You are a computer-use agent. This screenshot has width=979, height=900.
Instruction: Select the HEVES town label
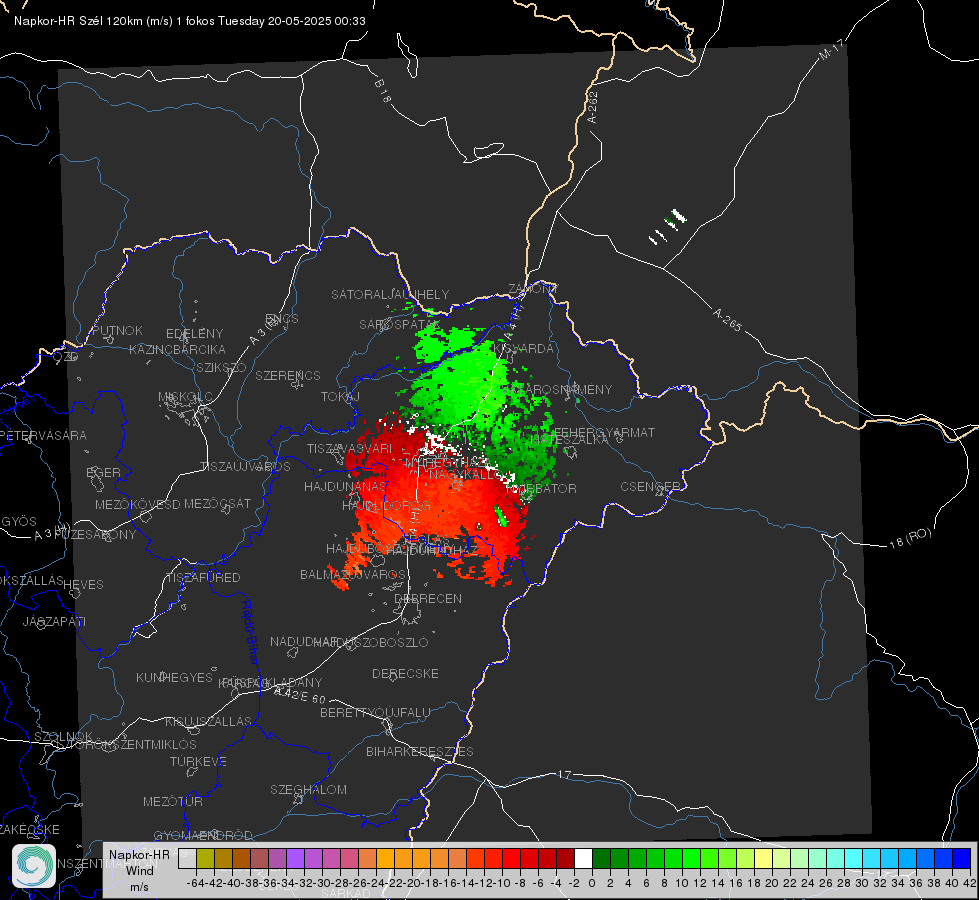84,585
